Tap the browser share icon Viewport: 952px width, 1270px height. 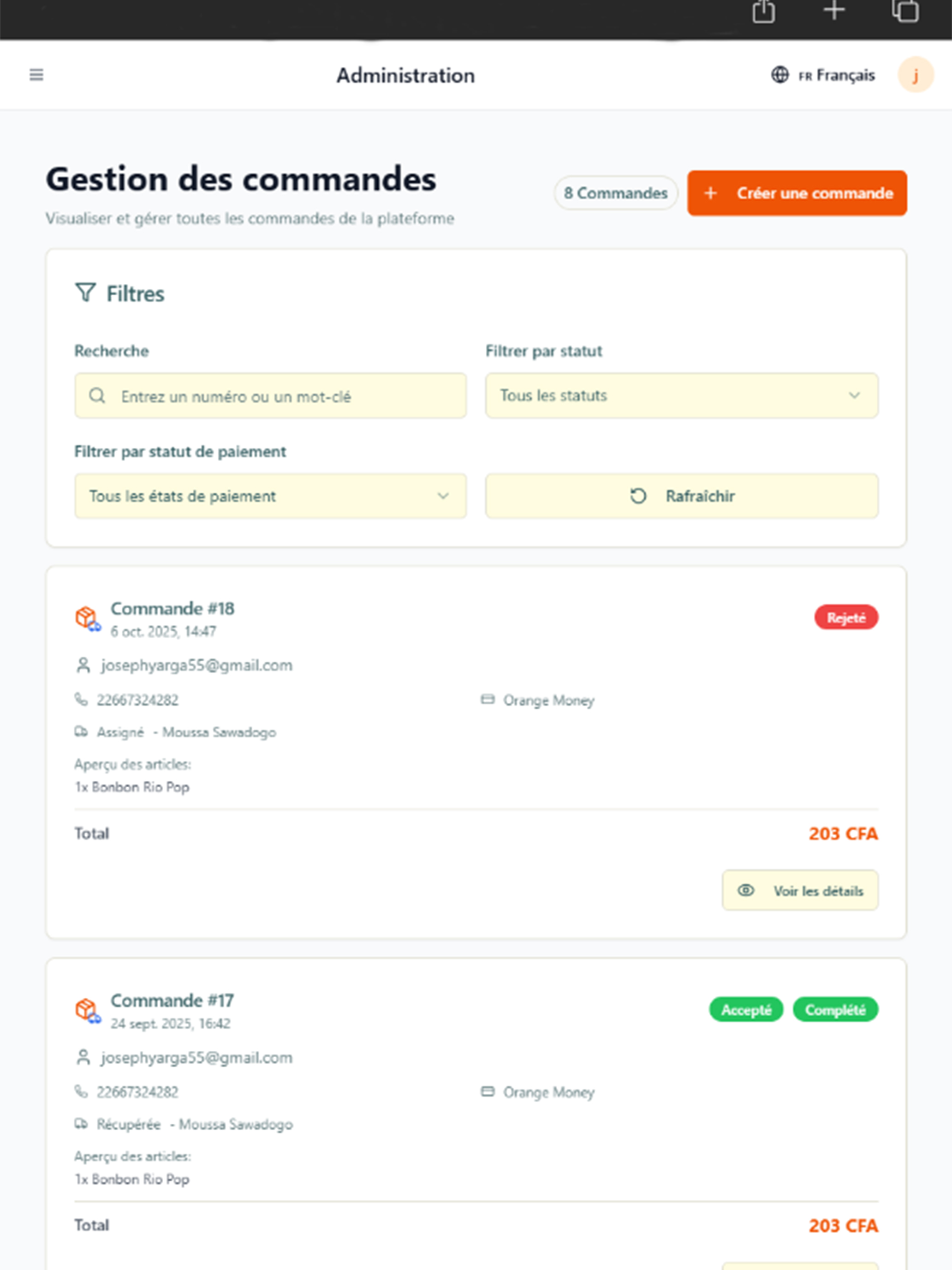click(763, 12)
